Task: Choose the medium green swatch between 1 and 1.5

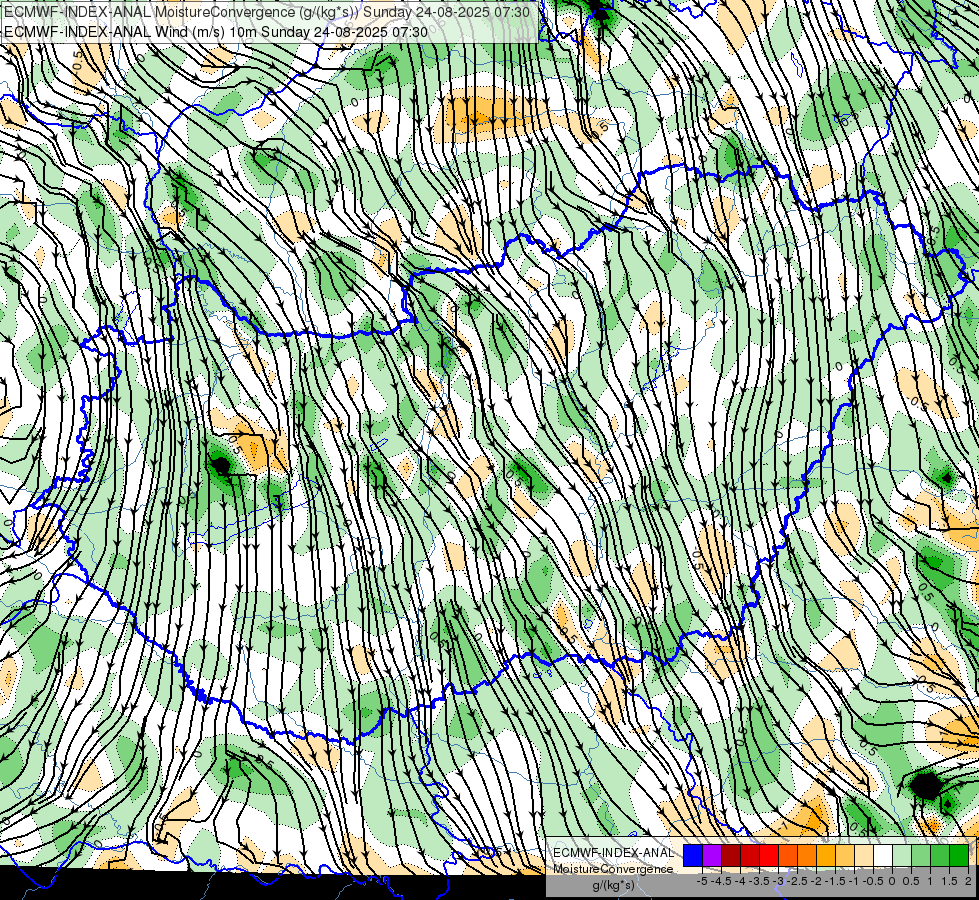Action: (940, 855)
